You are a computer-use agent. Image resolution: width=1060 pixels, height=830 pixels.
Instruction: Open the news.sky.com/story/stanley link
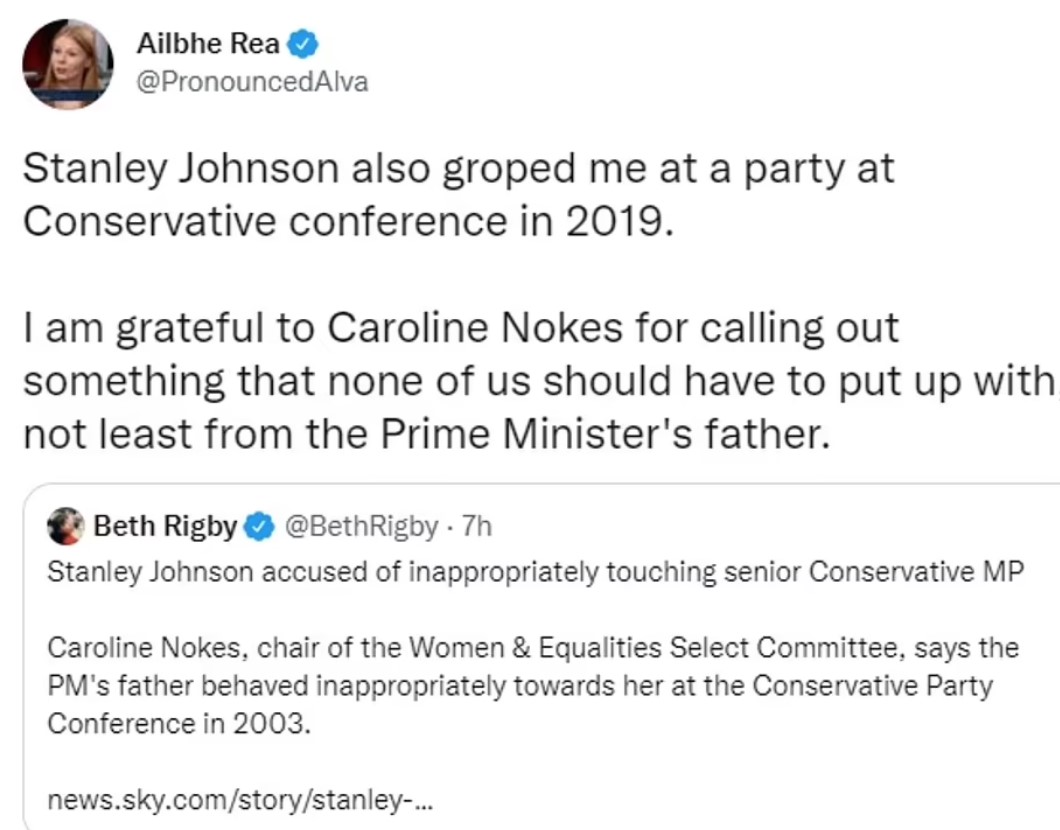click(239, 800)
